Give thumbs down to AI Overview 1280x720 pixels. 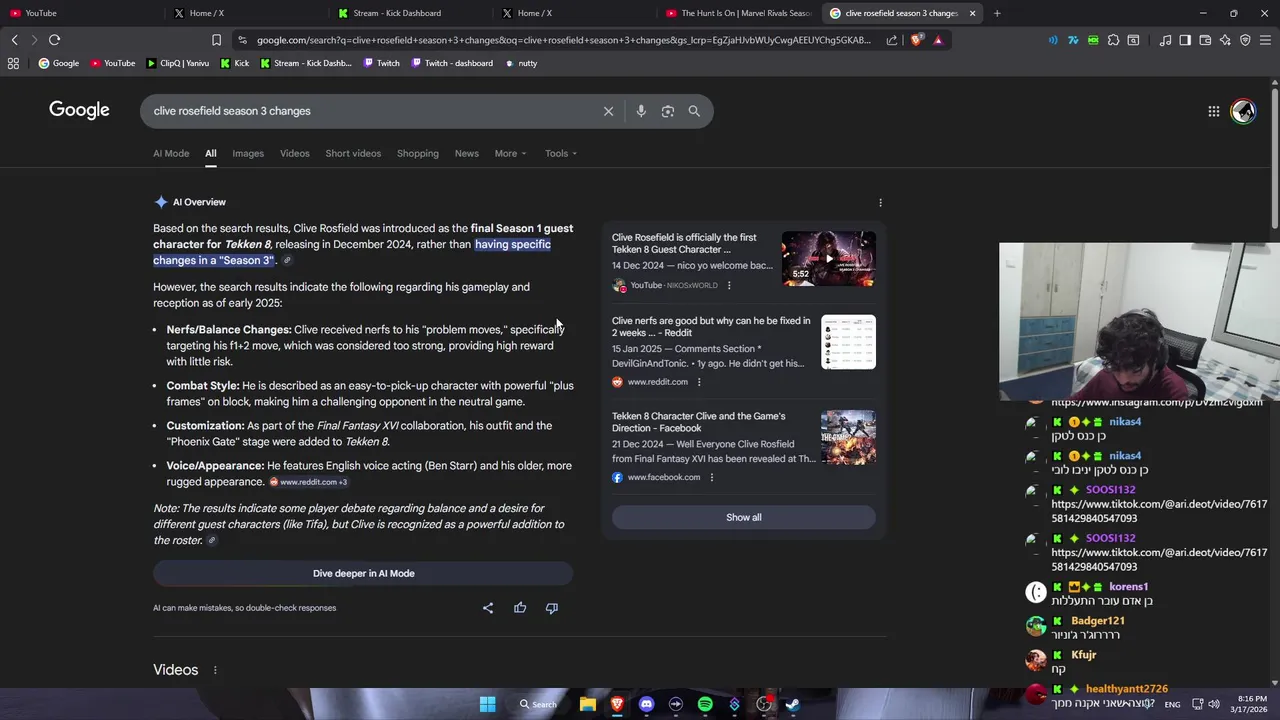[552, 608]
